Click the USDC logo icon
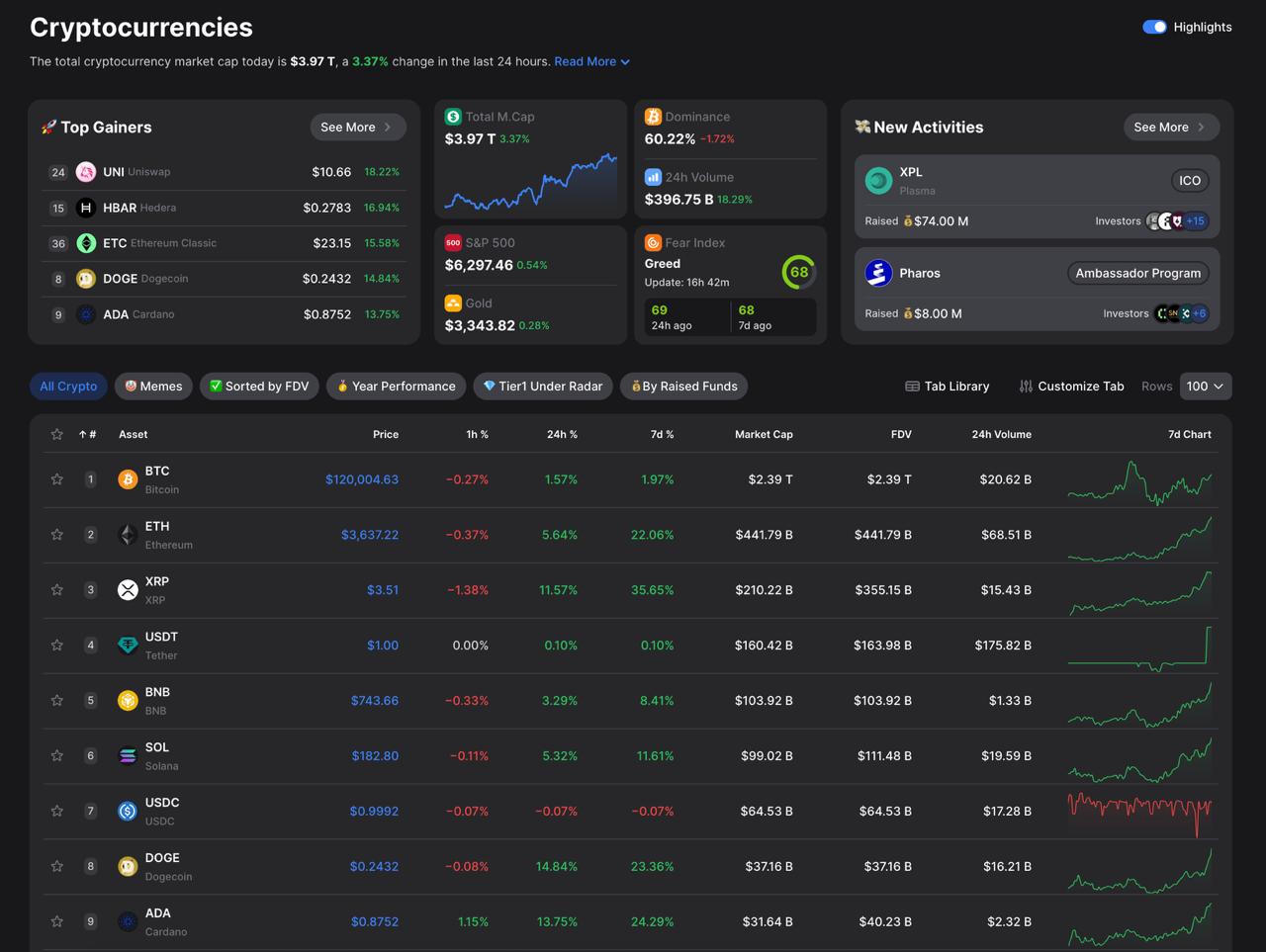This screenshot has width=1266, height=952. coord(128,812)
